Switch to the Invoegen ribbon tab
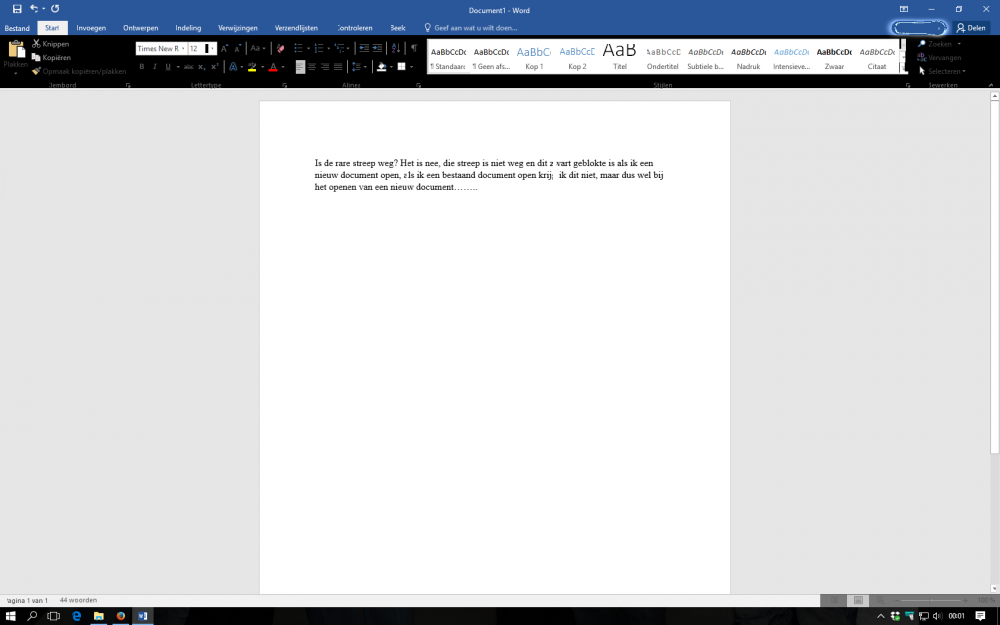This screenshot has height=625, width=1000. 91,27
